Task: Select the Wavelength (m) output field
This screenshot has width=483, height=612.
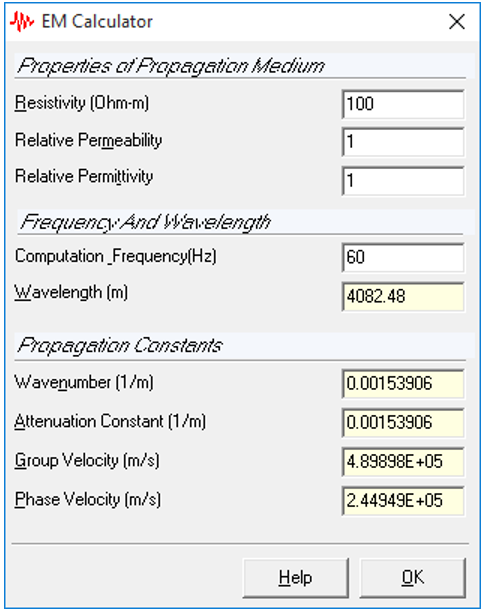Action: pyautogui.click(x=403, y=297)
